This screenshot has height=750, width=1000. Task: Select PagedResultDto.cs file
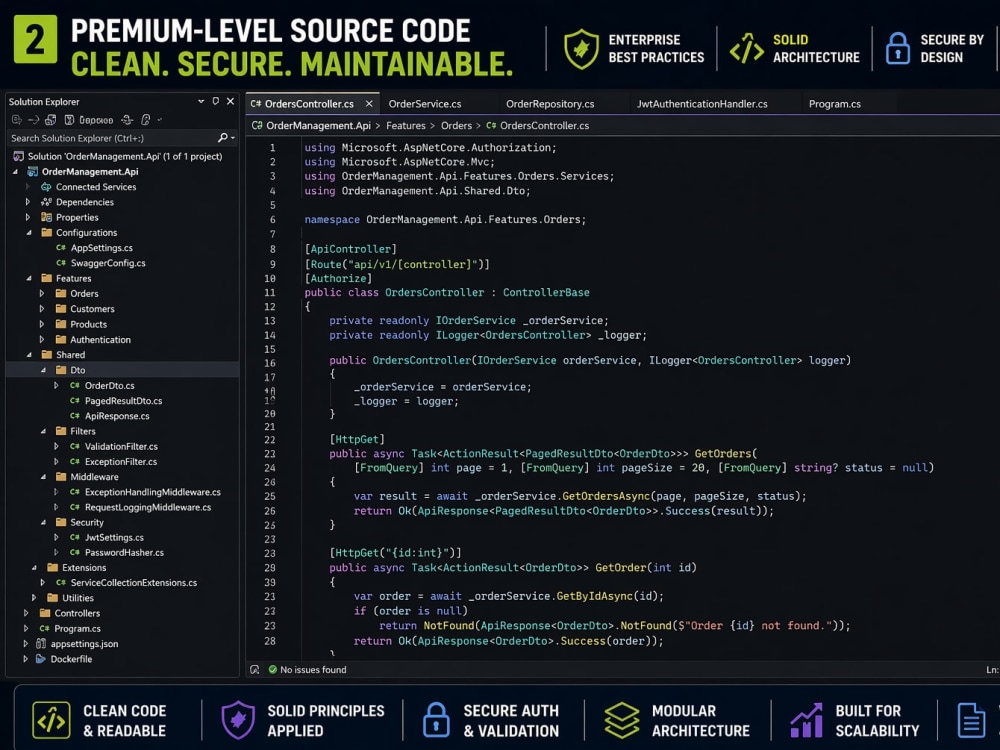(x=122, y=401)
